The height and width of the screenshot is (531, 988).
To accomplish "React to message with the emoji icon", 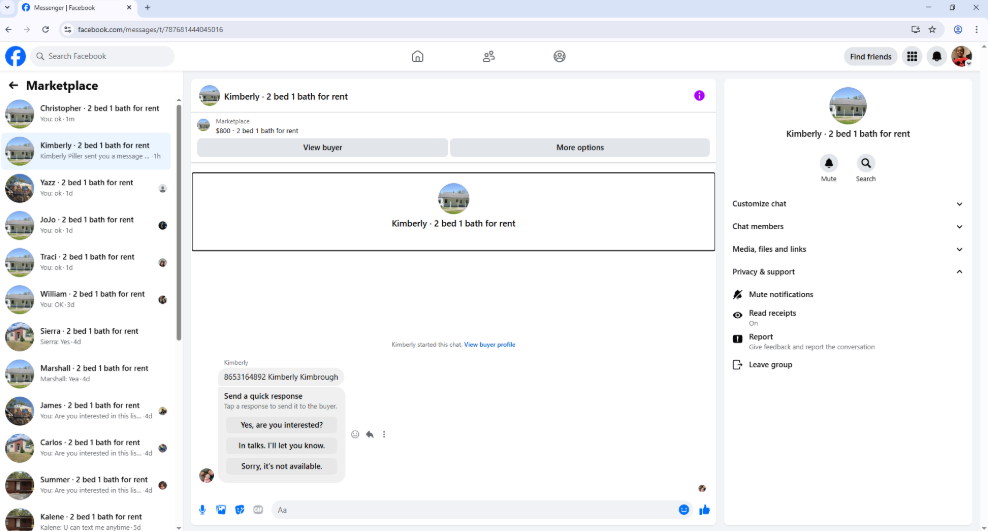I will pos(355,434).
